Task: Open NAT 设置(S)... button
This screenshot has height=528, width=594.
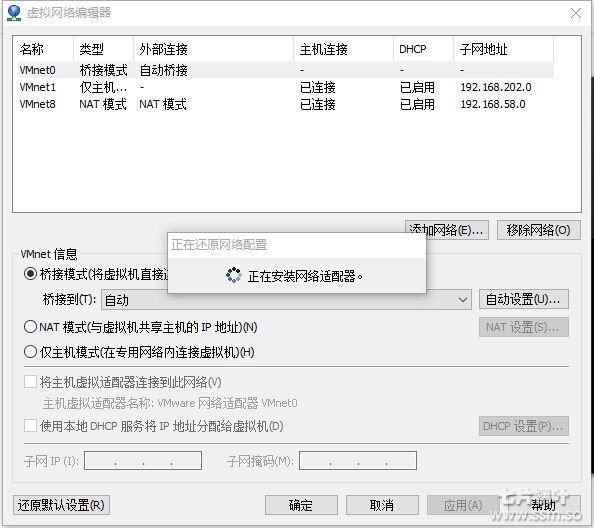Action: click(x=524, y=327)
